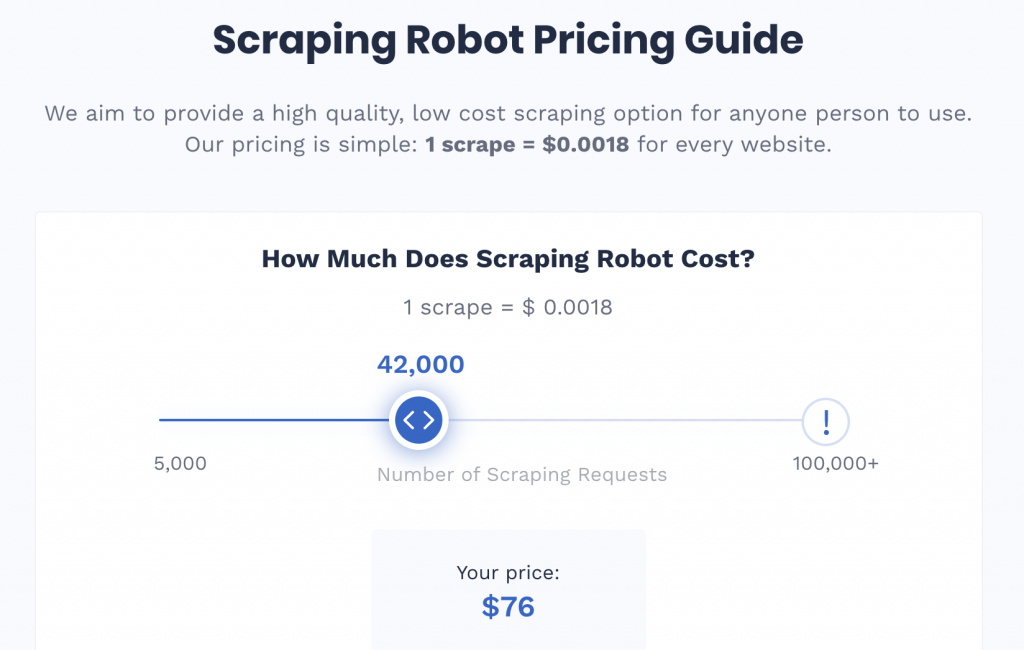Select the 5,000 minimum label
Image resolution: width=1024 pixels, height=650 pixels.
pos(181,463)
